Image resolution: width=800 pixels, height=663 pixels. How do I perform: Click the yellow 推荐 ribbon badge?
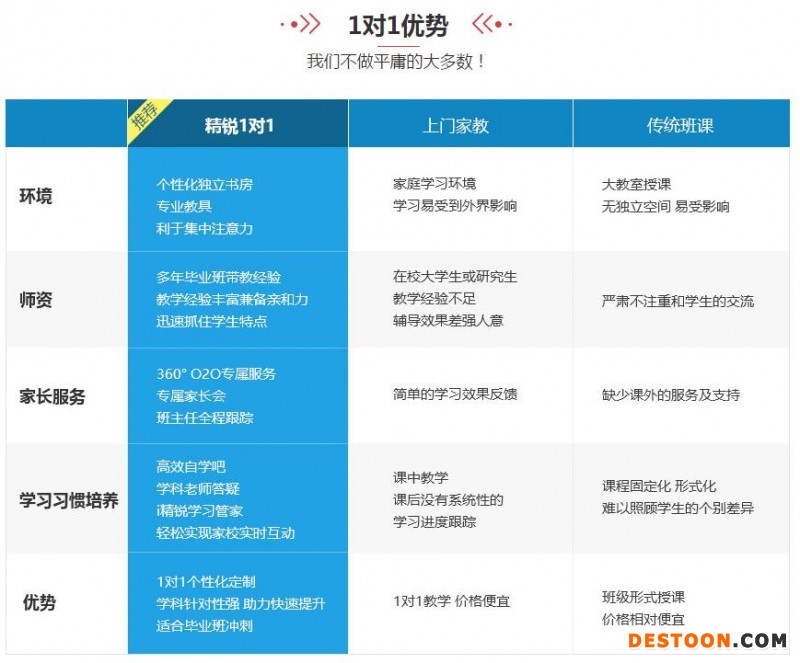pyautogui.click(x=146, y=119)
